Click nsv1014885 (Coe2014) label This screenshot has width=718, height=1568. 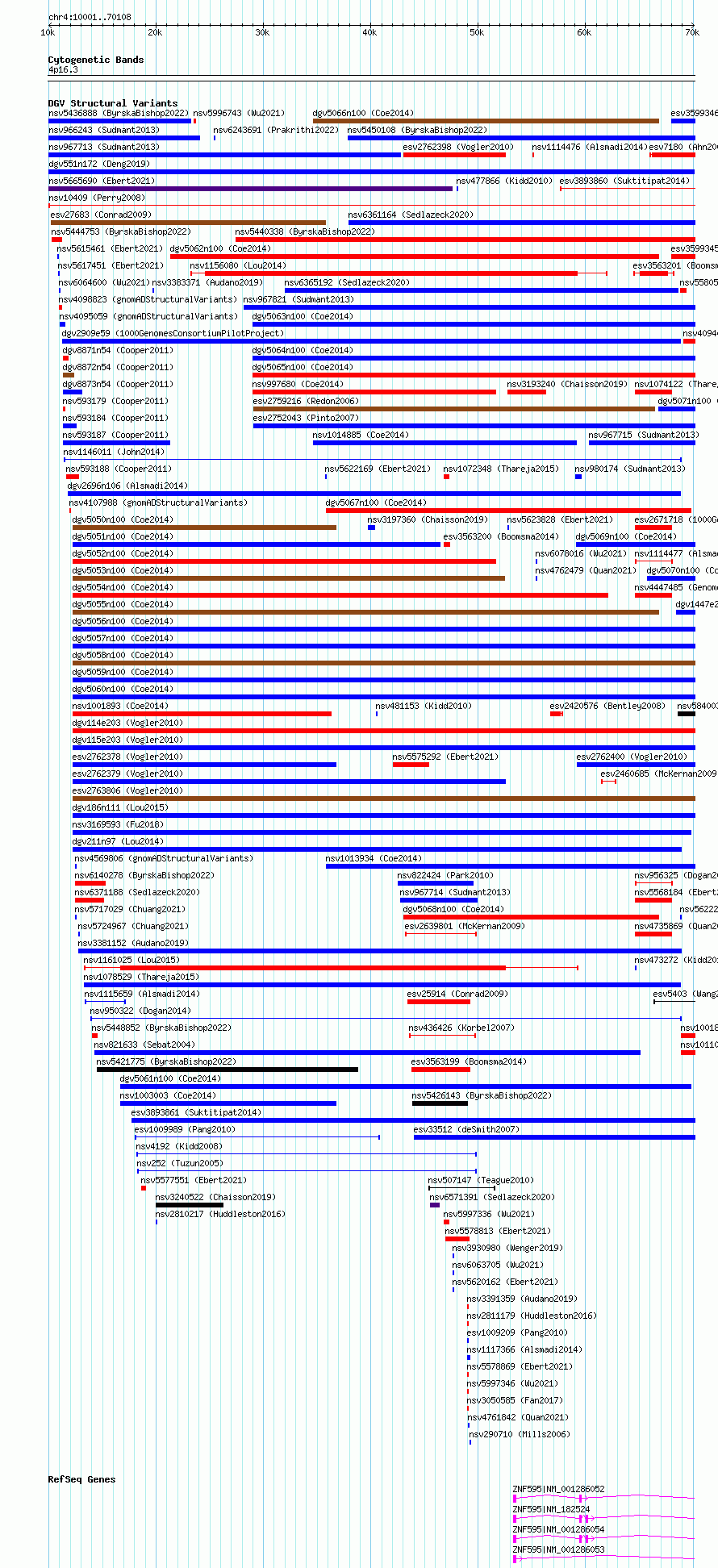coord(361,435)
